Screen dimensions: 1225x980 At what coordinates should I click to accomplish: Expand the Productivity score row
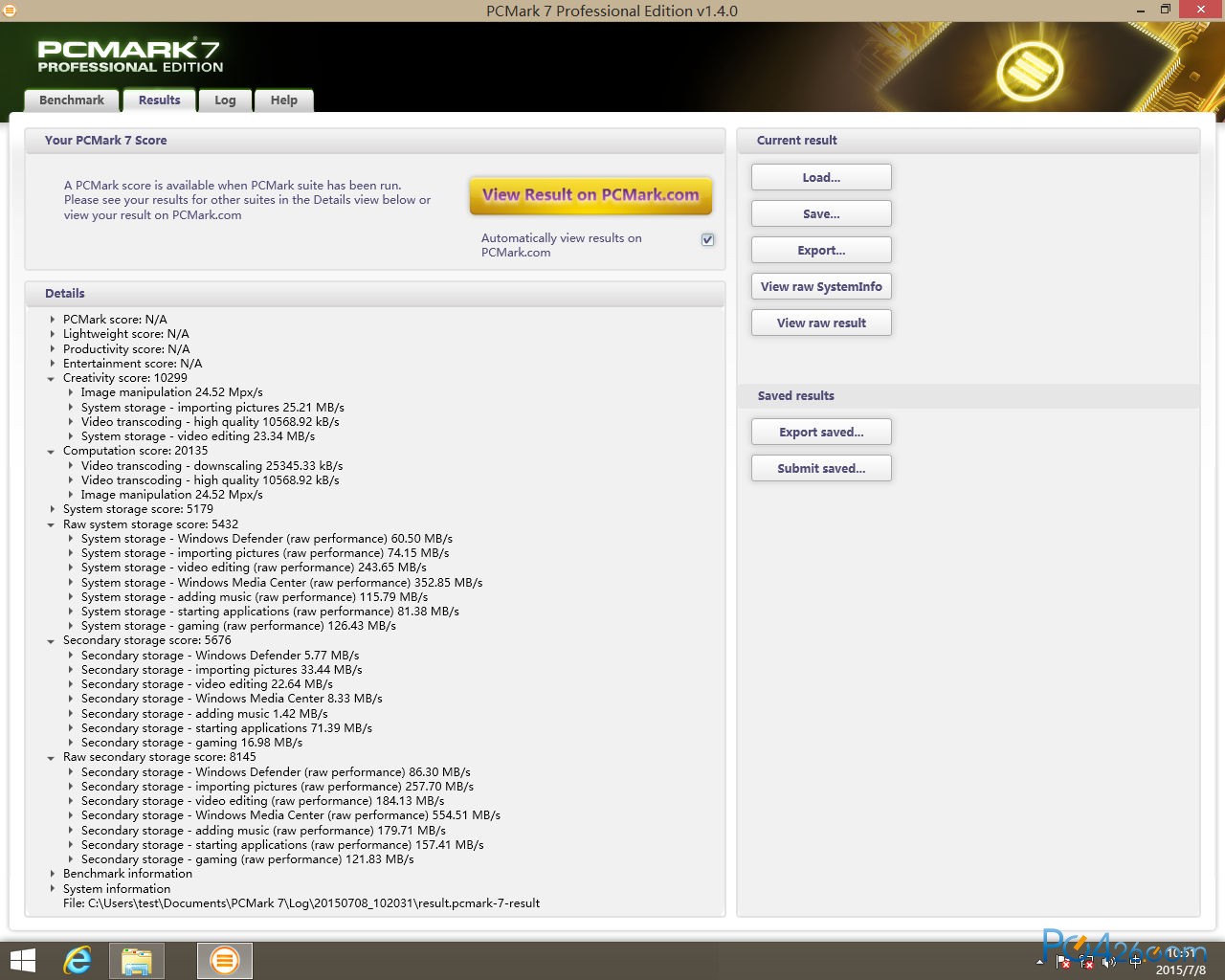[52, 349]
